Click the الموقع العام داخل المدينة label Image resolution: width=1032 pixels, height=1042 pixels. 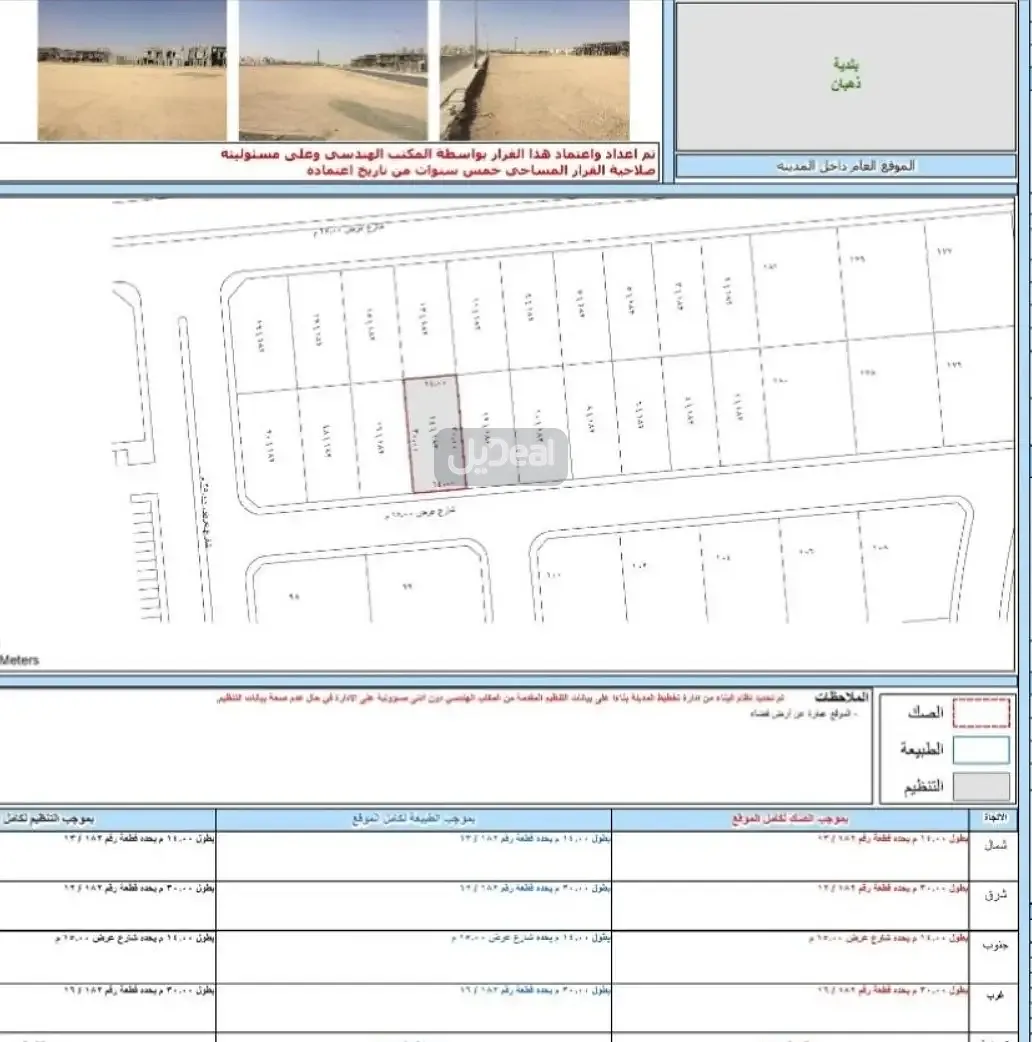coord(846,166)
